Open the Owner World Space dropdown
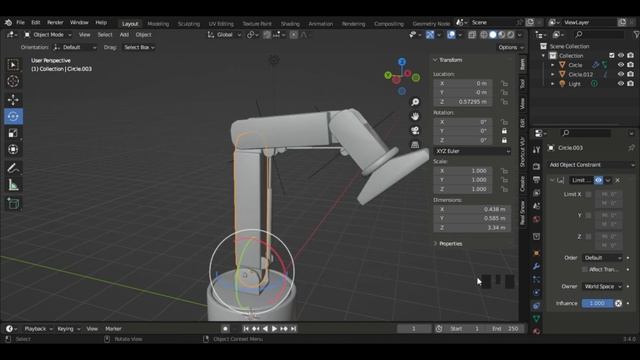The width and height of the screenshot is (640, 360). coord(602,287)
